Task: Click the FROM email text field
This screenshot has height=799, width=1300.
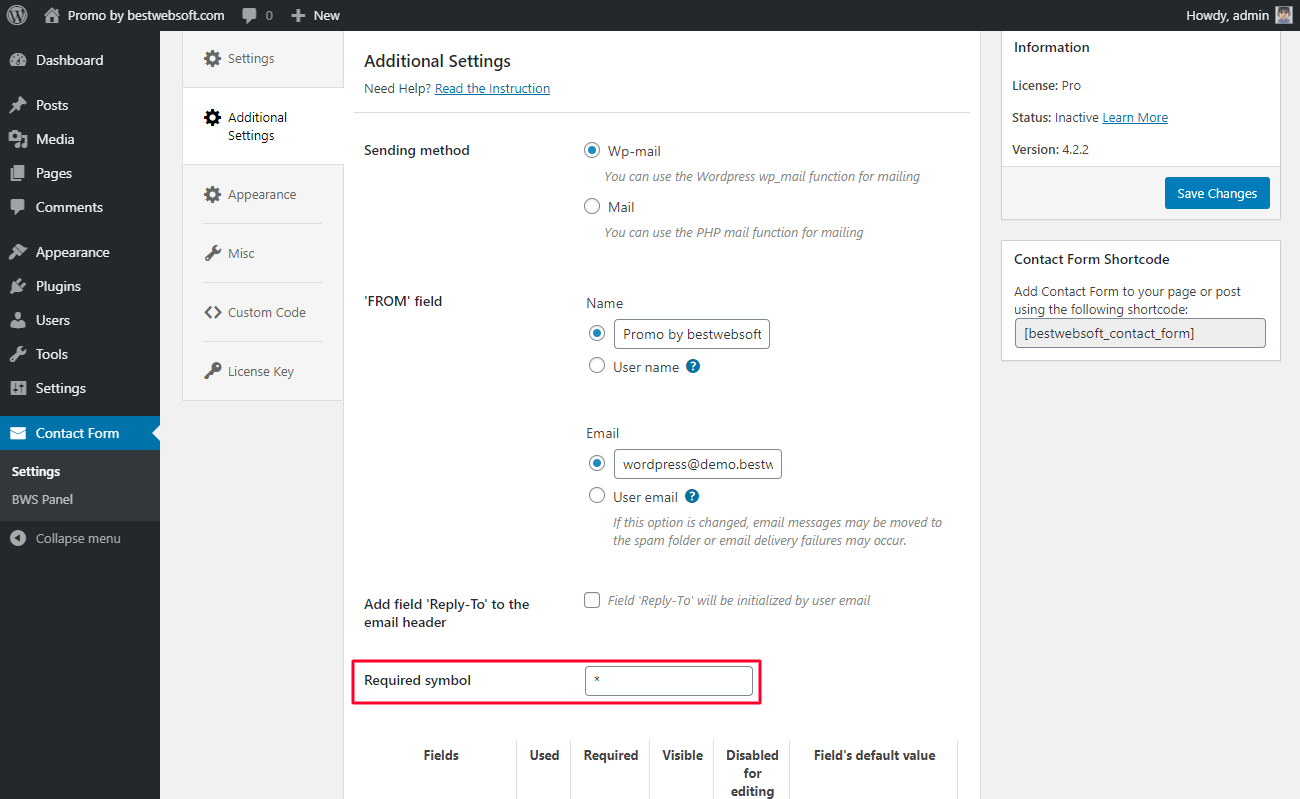Action: coord(698,464)
